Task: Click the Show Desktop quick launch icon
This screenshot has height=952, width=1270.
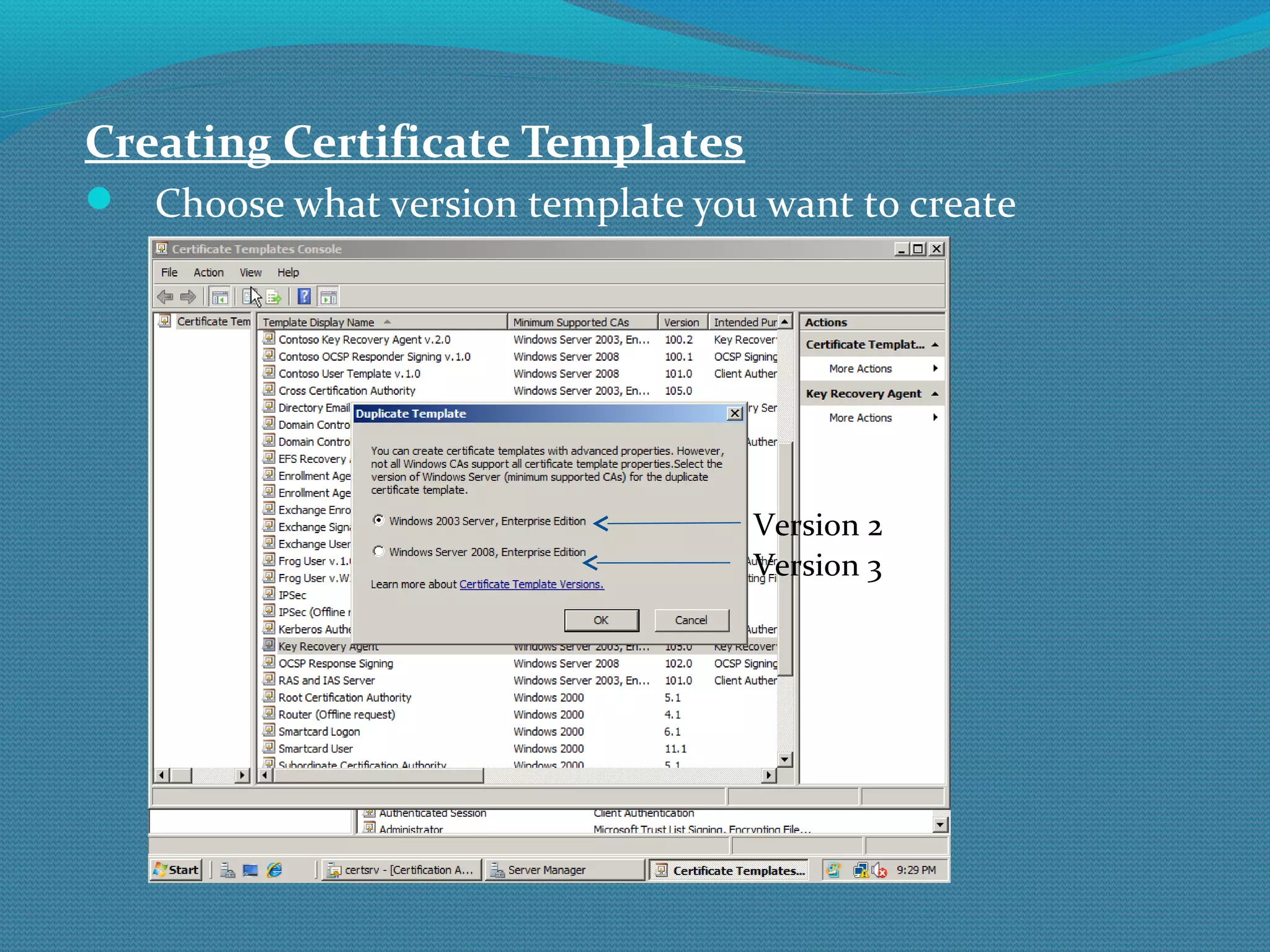Action: coord(251,870)
